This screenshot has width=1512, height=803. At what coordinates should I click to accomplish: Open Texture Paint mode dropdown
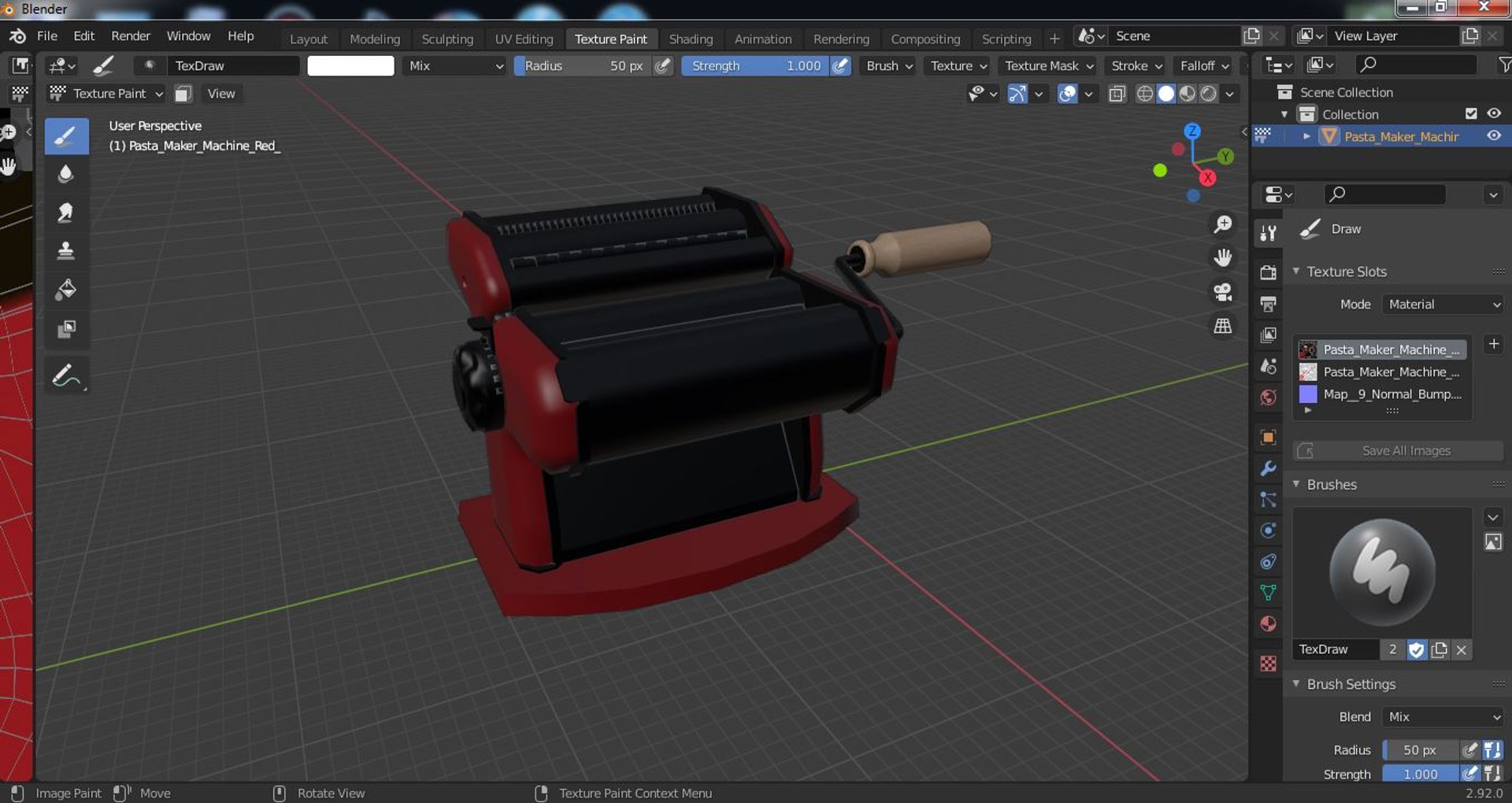(x=106, y=94)
